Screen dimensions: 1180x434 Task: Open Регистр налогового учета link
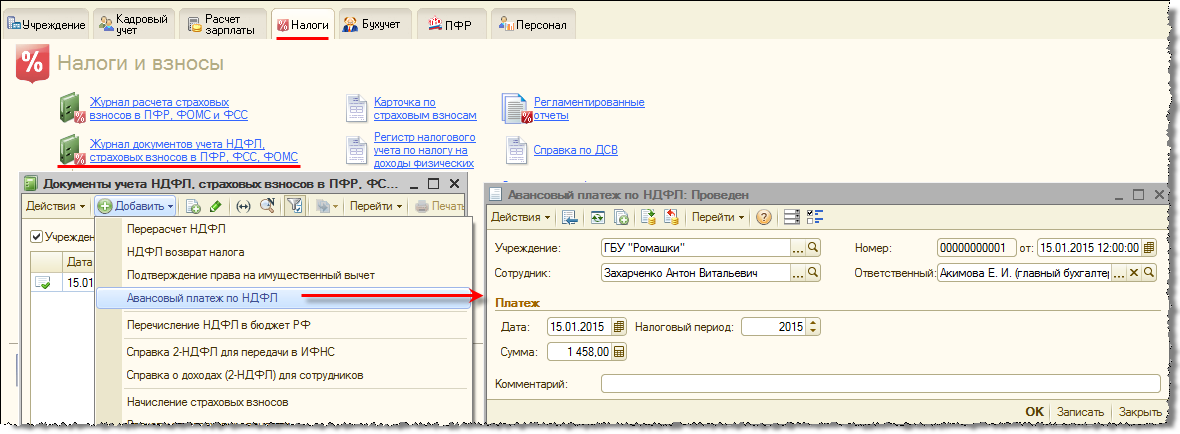[424, 150]
